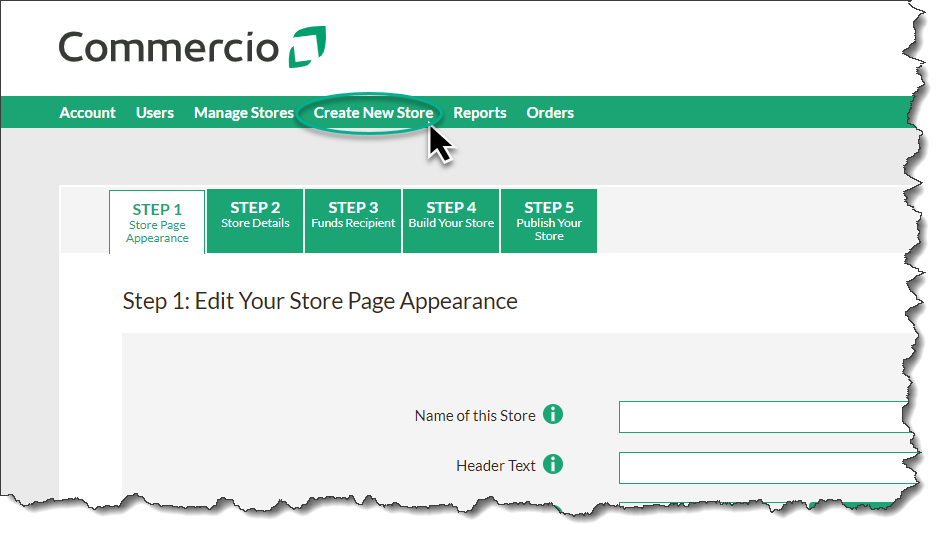Open Step 3 Funds Recipient tab
Screen dimensions: 948x538
click(353, 221)
